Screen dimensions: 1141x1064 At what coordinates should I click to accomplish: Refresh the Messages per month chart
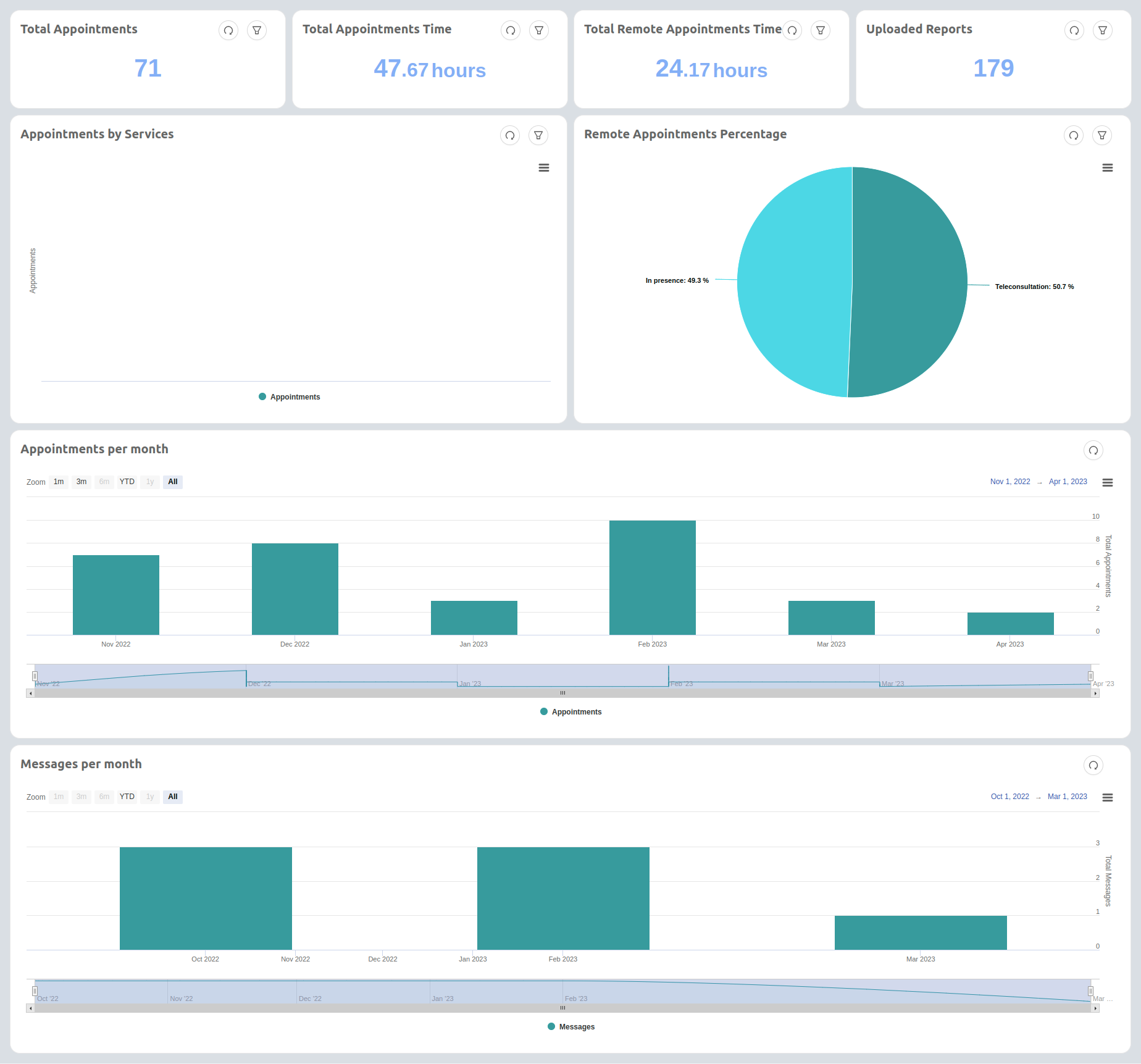pyautogui.click(x=1093, y=765)
